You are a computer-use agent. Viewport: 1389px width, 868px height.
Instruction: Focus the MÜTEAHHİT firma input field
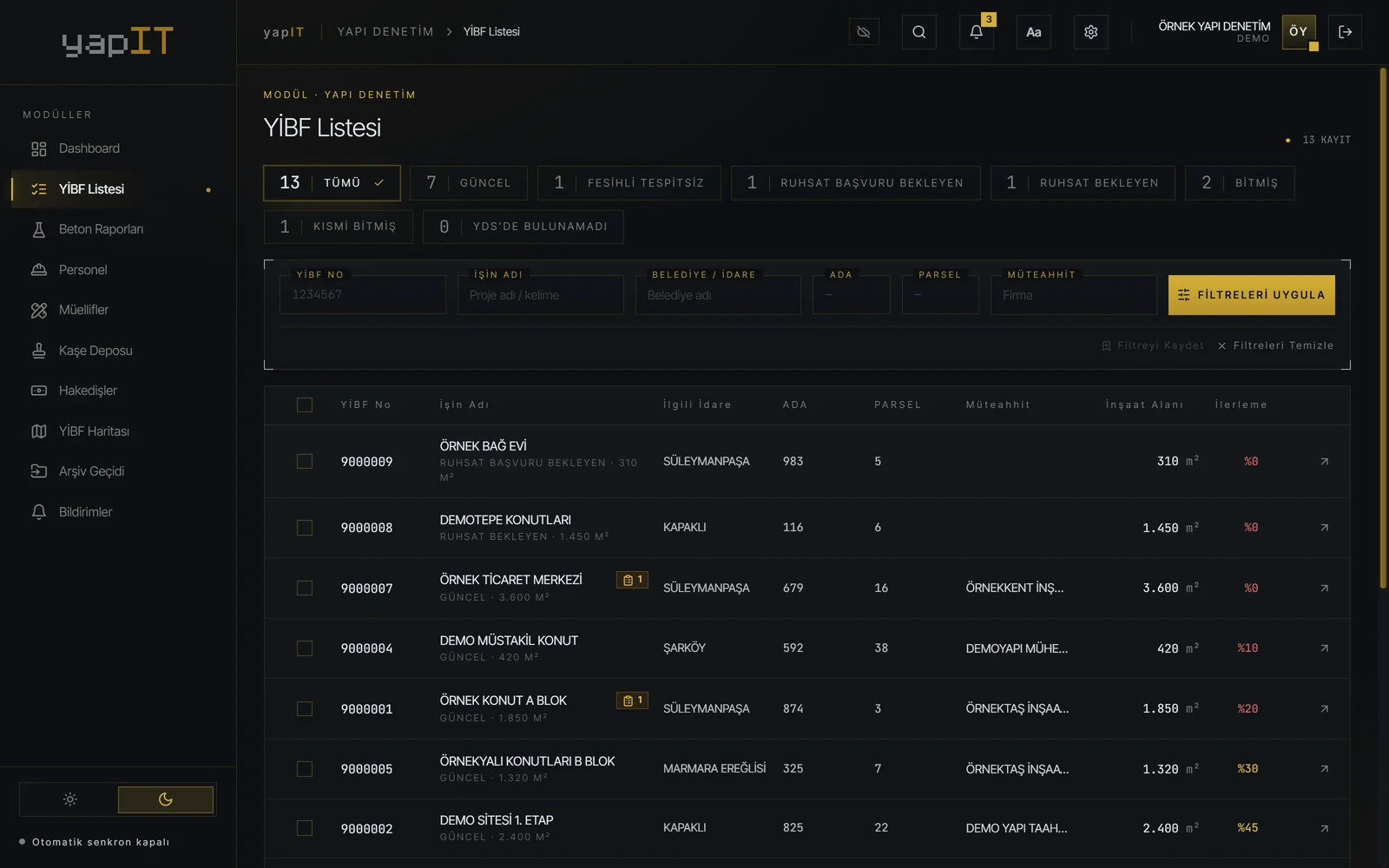click(1073, 295)
